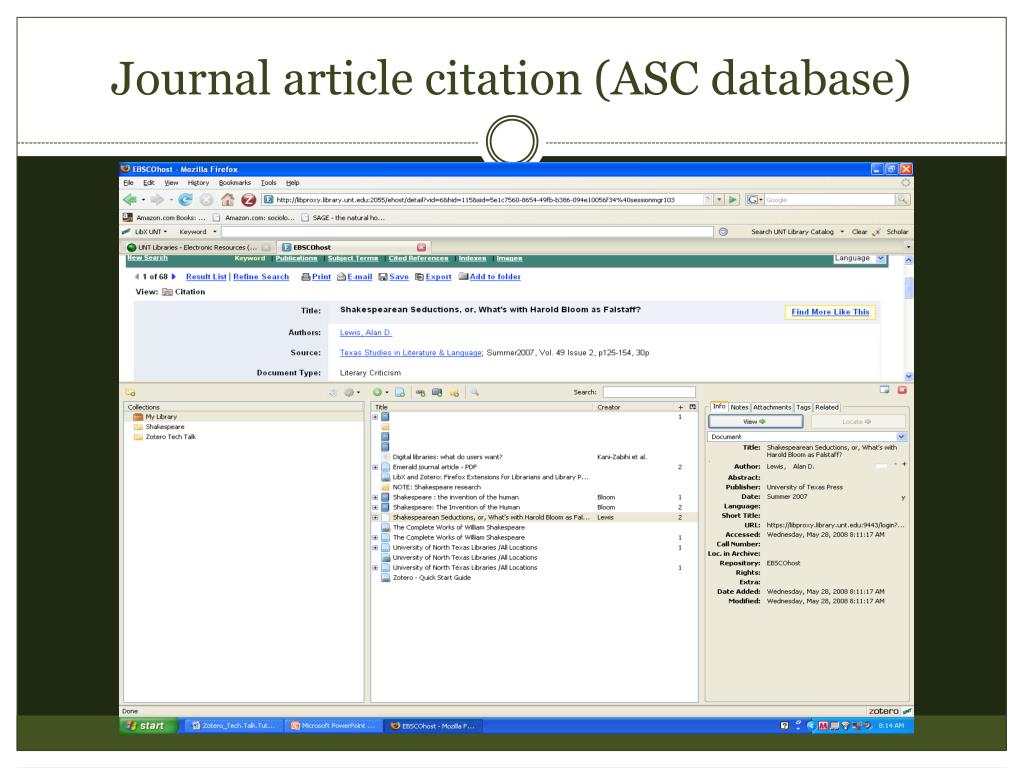Click the Zotero fullscreen mode icon
Viewport: 1024px width, 768px height.
coord(884,390)
